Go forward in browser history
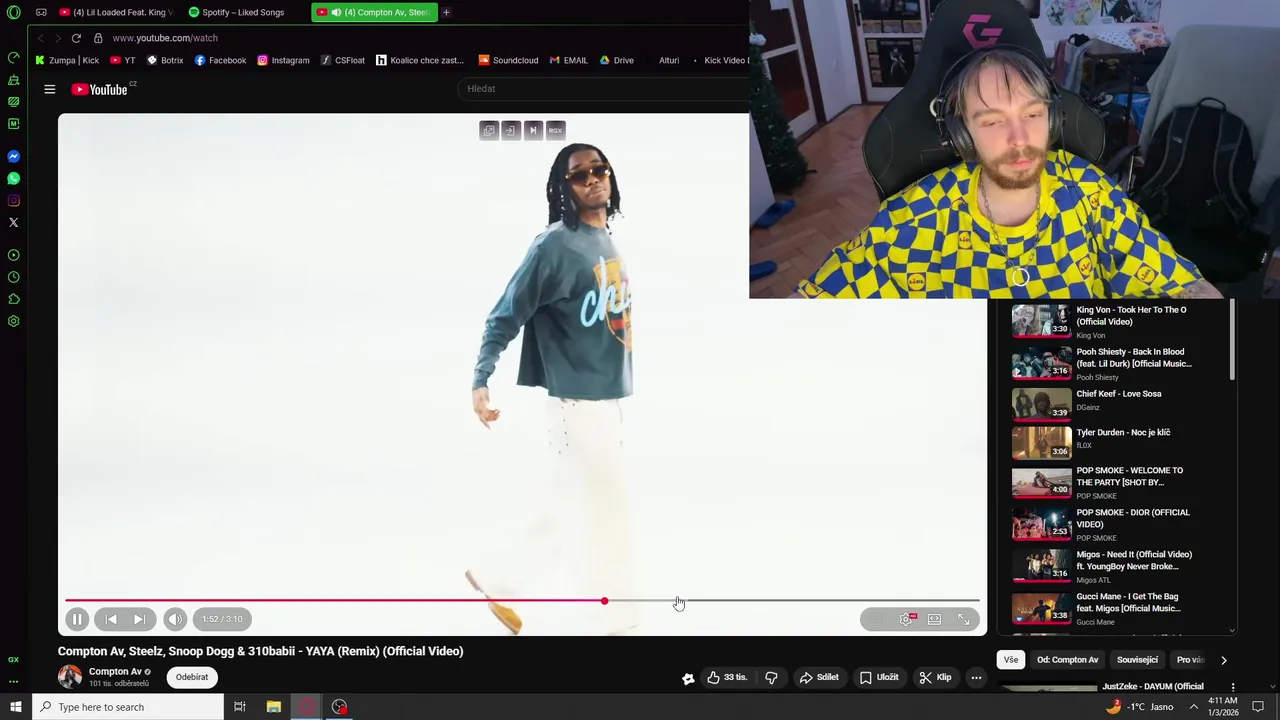The height and width of the screenshot is (720, 1280). click(58, 38)
